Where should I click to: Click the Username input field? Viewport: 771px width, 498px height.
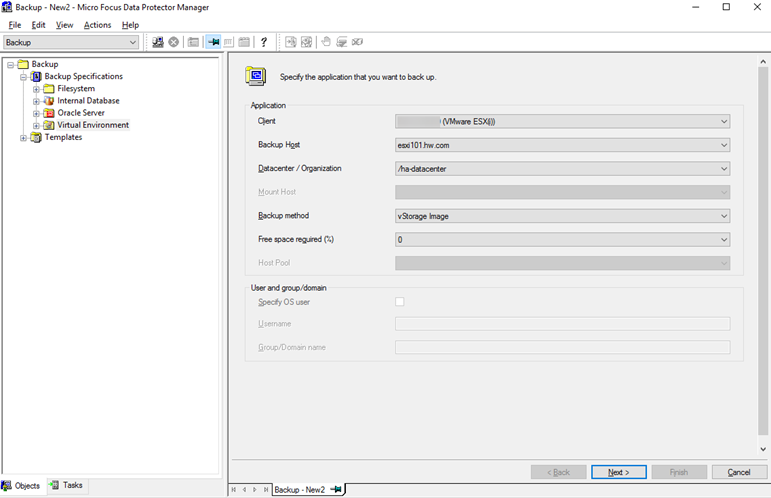pos(563,323)
